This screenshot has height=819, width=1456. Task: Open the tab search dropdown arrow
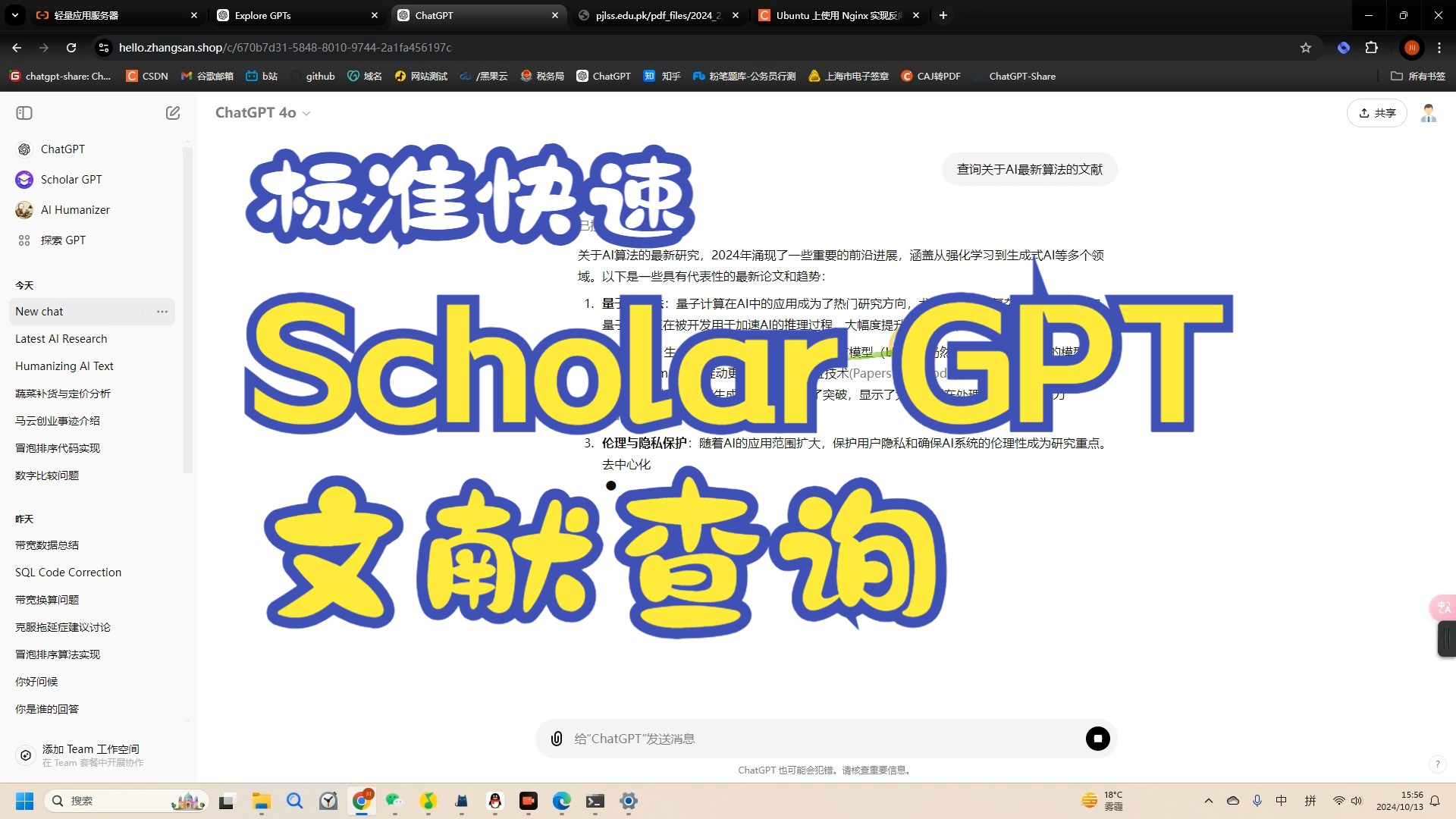14,15
